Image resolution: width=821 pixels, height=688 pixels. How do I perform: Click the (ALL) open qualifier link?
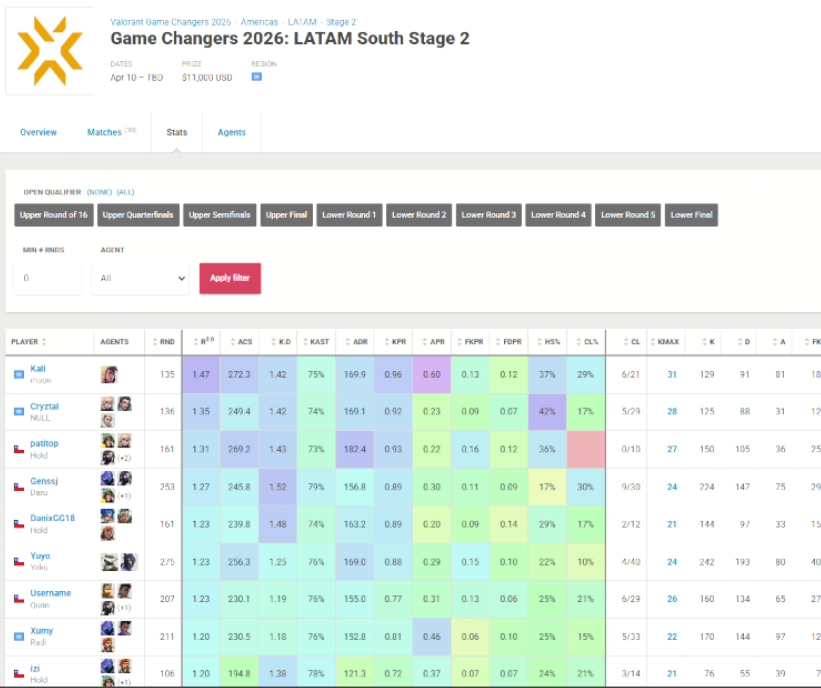click(125, 192)
